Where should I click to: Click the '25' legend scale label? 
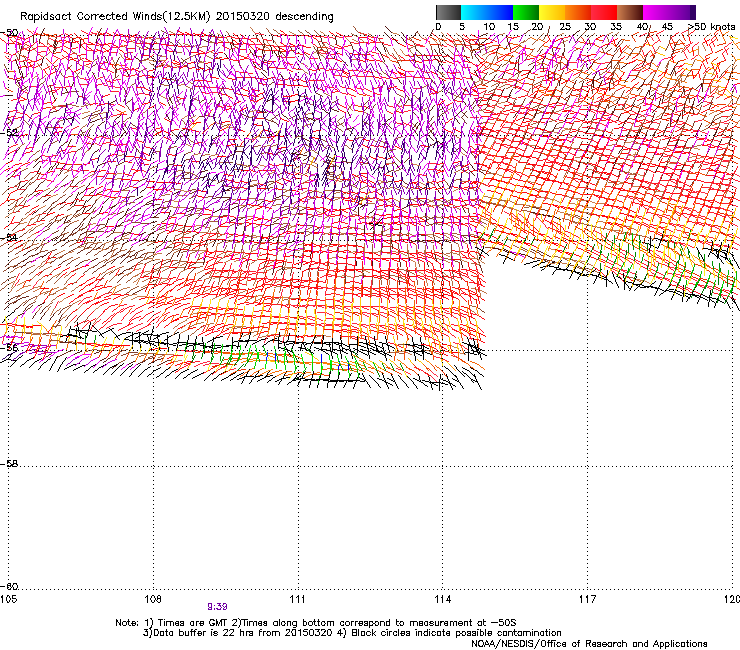565,27
